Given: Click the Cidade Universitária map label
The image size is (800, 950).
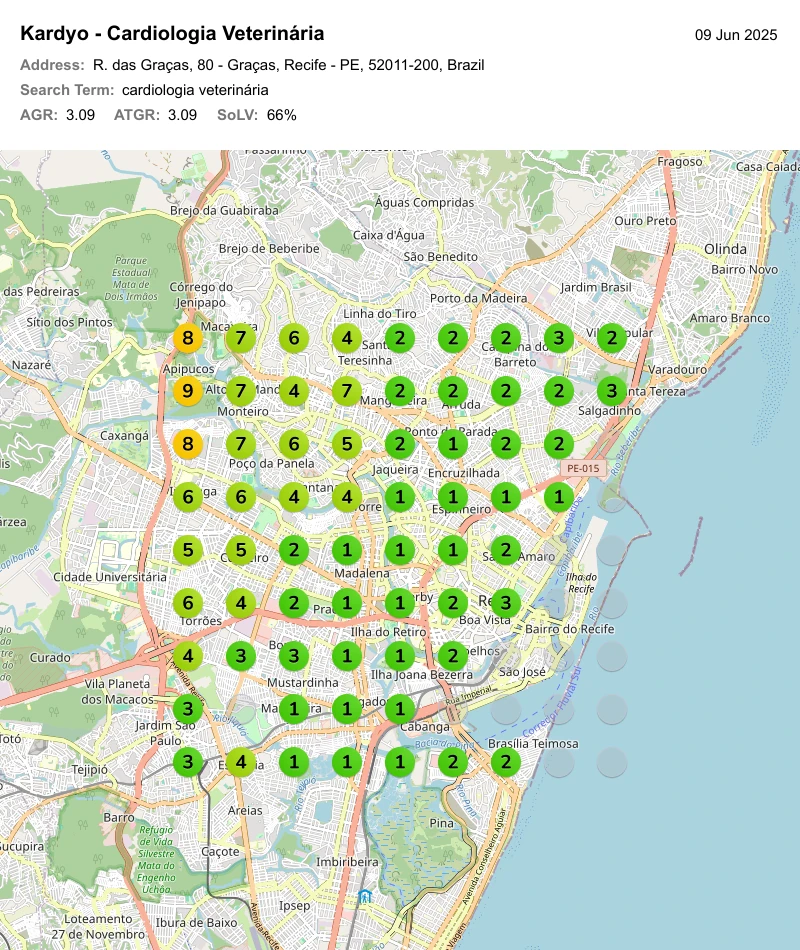Looking at the screenshot, I should pos(110,577).
